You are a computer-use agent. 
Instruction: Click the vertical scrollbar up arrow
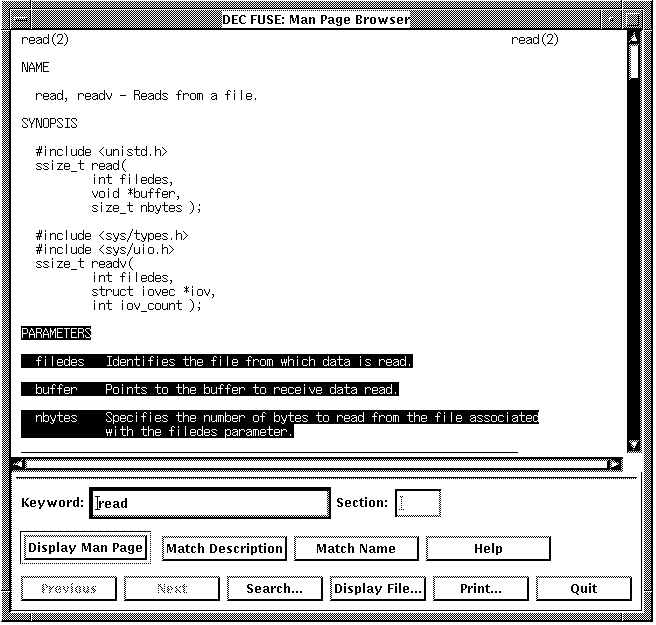[633, 37]
